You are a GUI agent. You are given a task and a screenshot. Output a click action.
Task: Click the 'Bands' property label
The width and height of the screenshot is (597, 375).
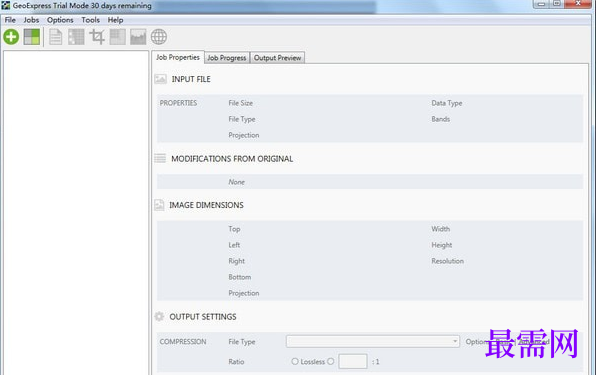coord(441,119)
